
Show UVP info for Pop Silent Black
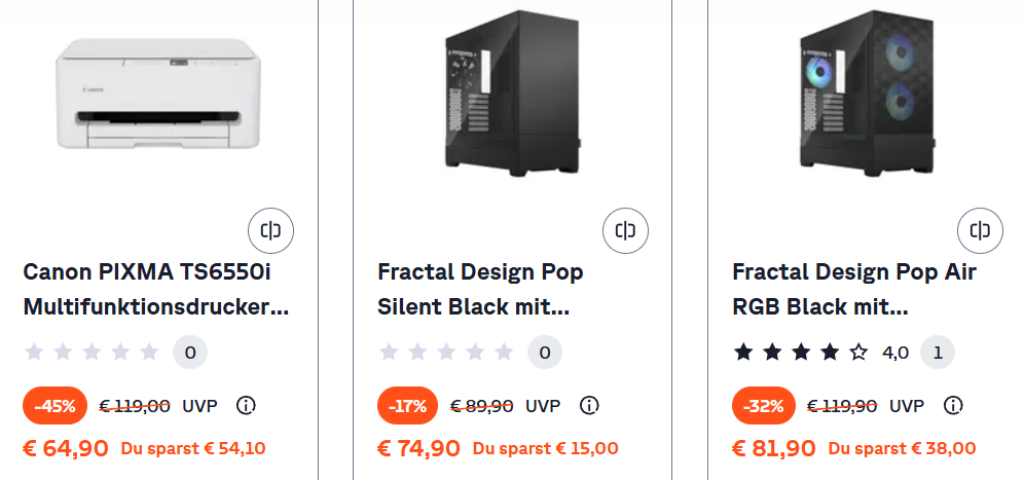coord(590,405)
